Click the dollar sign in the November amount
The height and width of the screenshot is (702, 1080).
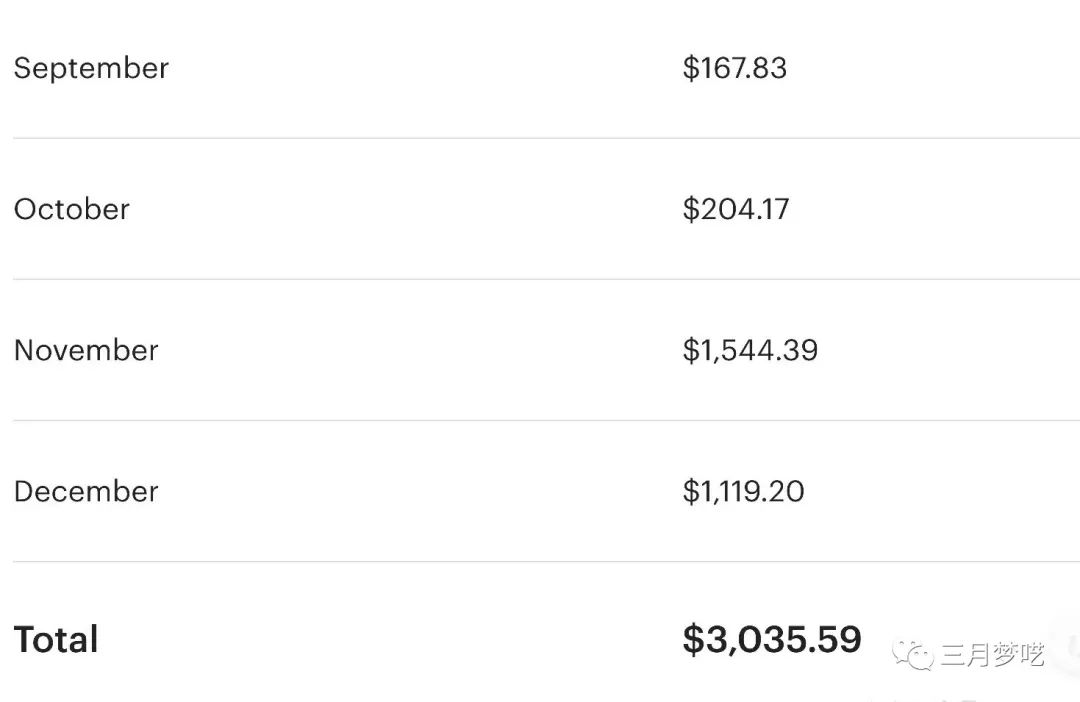pos(690,350)
